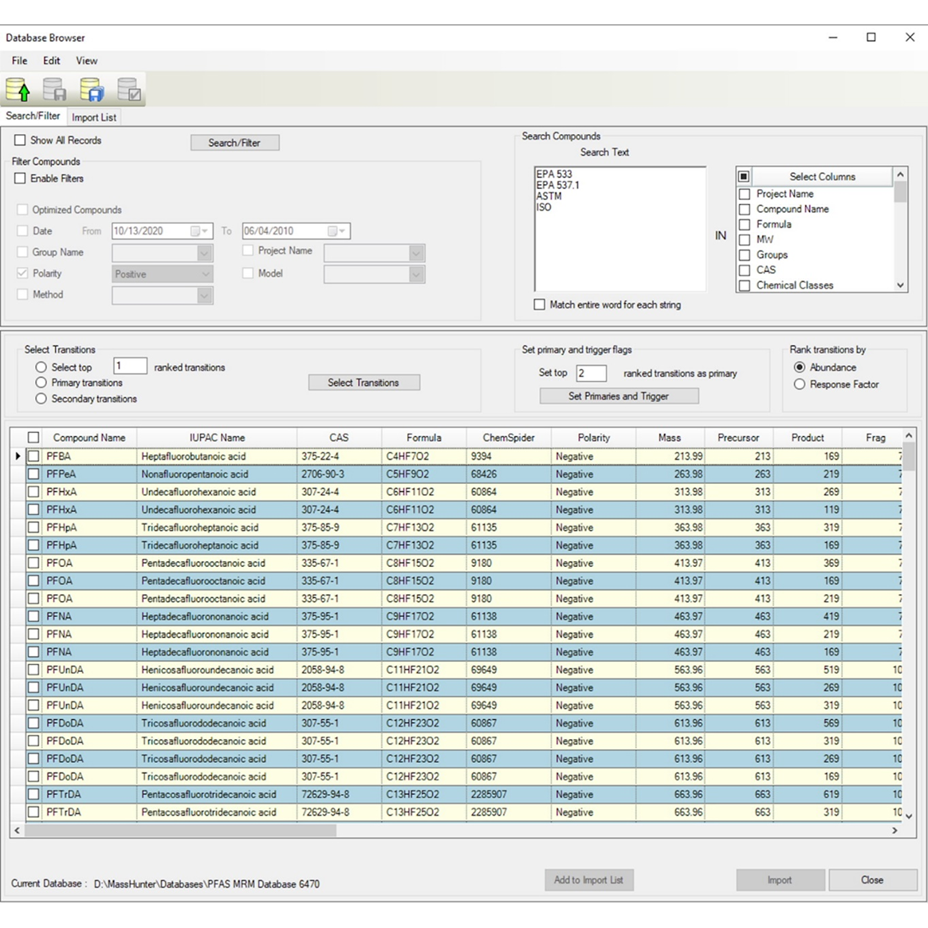Check the Enable Filters option
The width and height of the screenshot is (928, 928).
point(20,179)
